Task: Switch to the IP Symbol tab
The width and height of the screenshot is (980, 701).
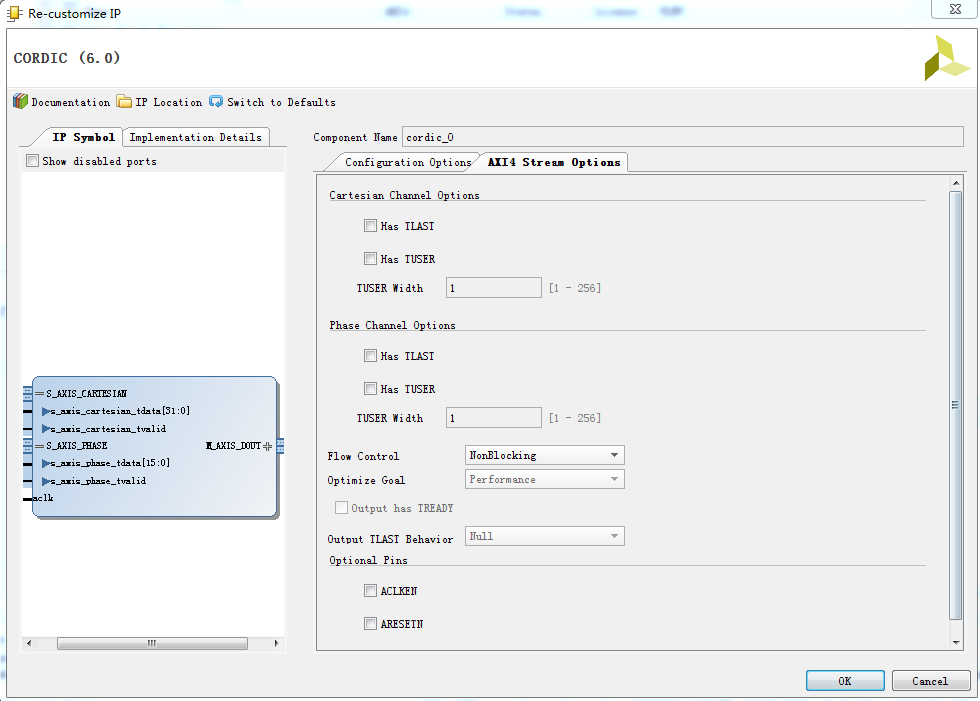Action: 83,137
